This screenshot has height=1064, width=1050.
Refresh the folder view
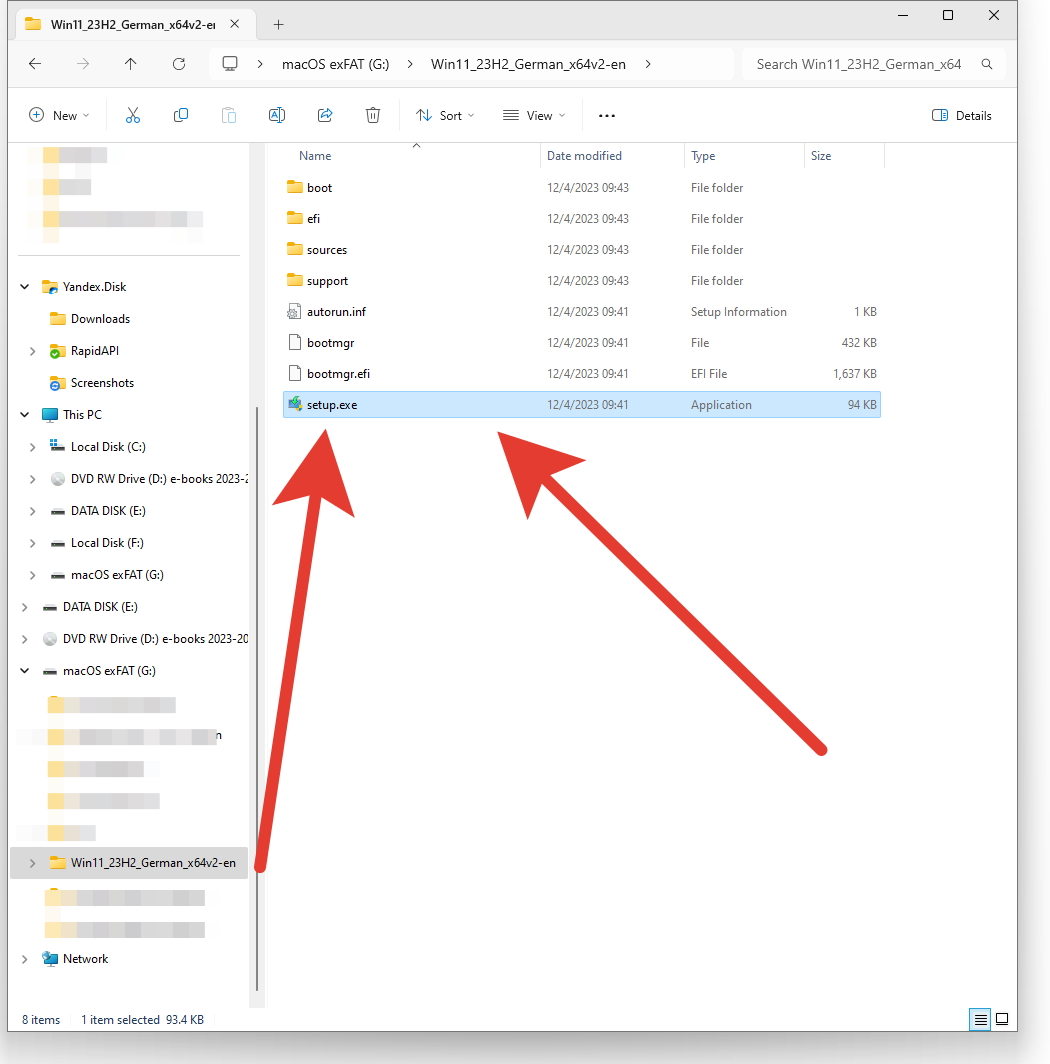point(179,64)
